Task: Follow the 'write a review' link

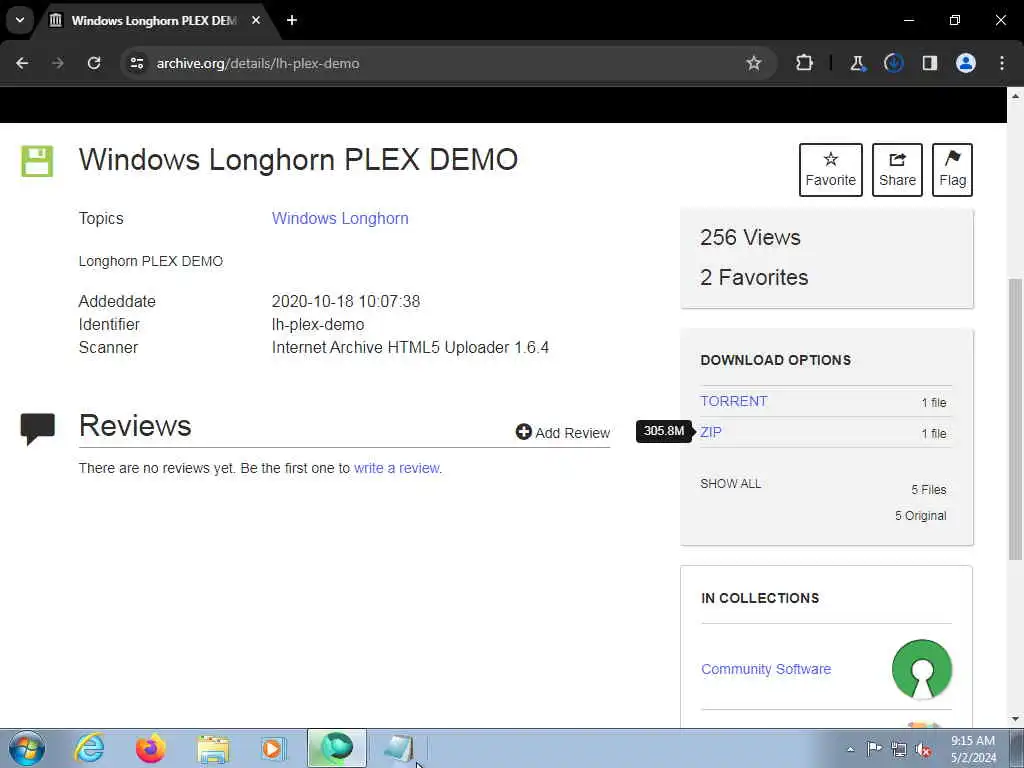Action: 397,468
